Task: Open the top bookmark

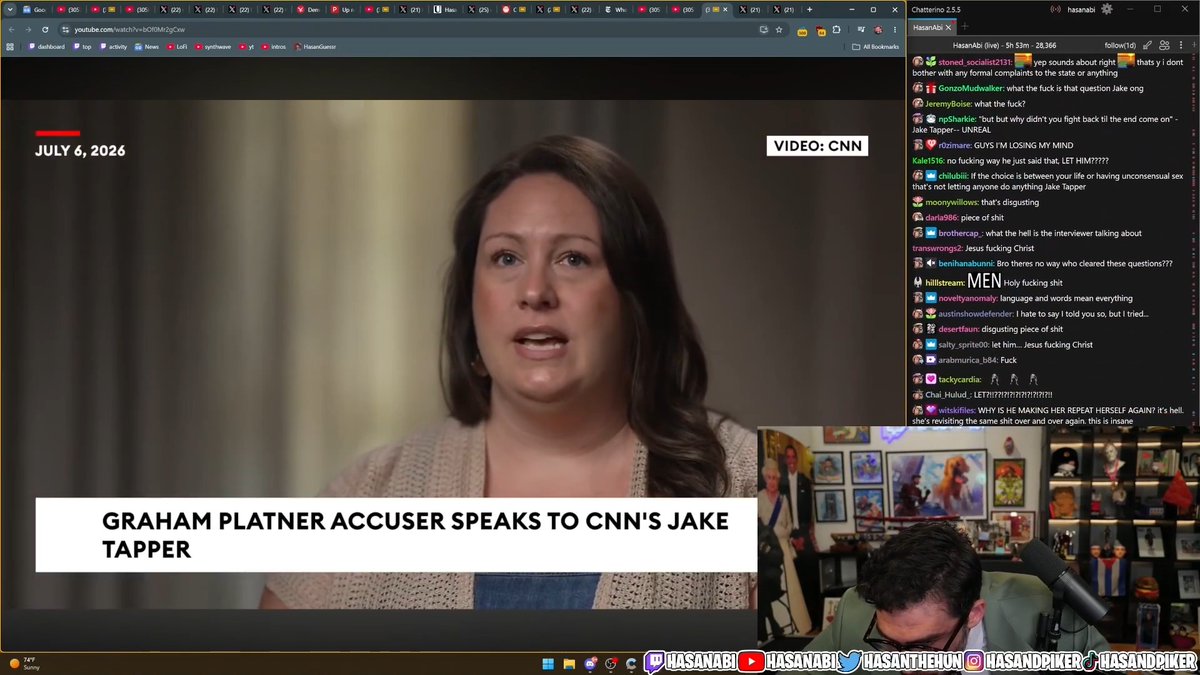Action: point(82,47)
